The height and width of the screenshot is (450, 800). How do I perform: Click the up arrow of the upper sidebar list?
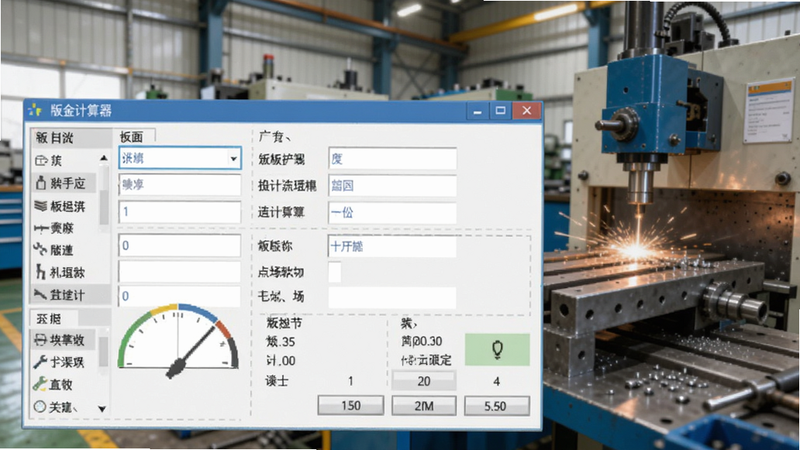pos(104,159)
